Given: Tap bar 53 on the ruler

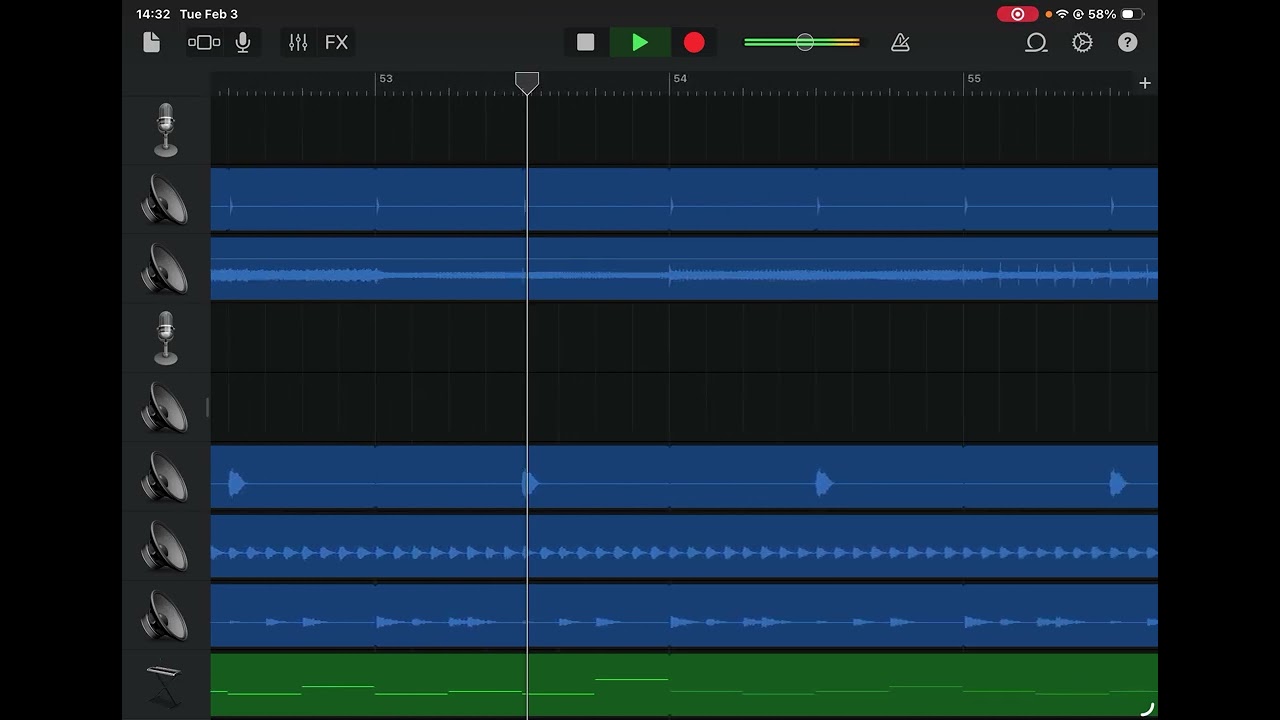Looking at the screenshot, I should coord(386,78).
